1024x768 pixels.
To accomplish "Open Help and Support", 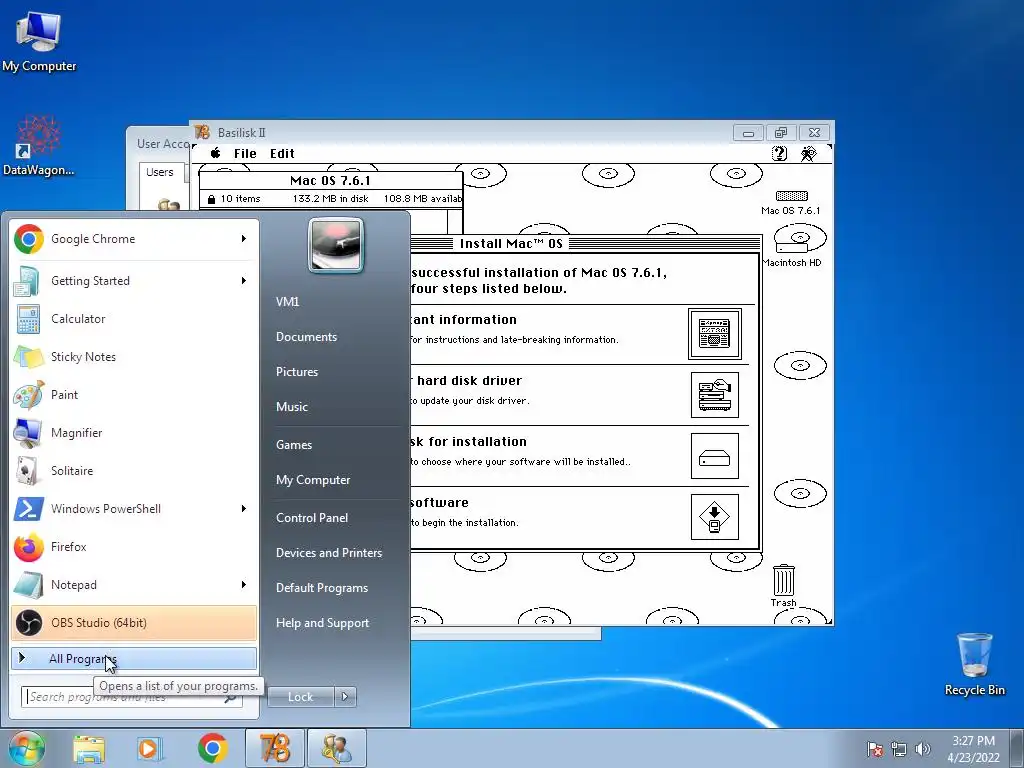I will (322, 623).
